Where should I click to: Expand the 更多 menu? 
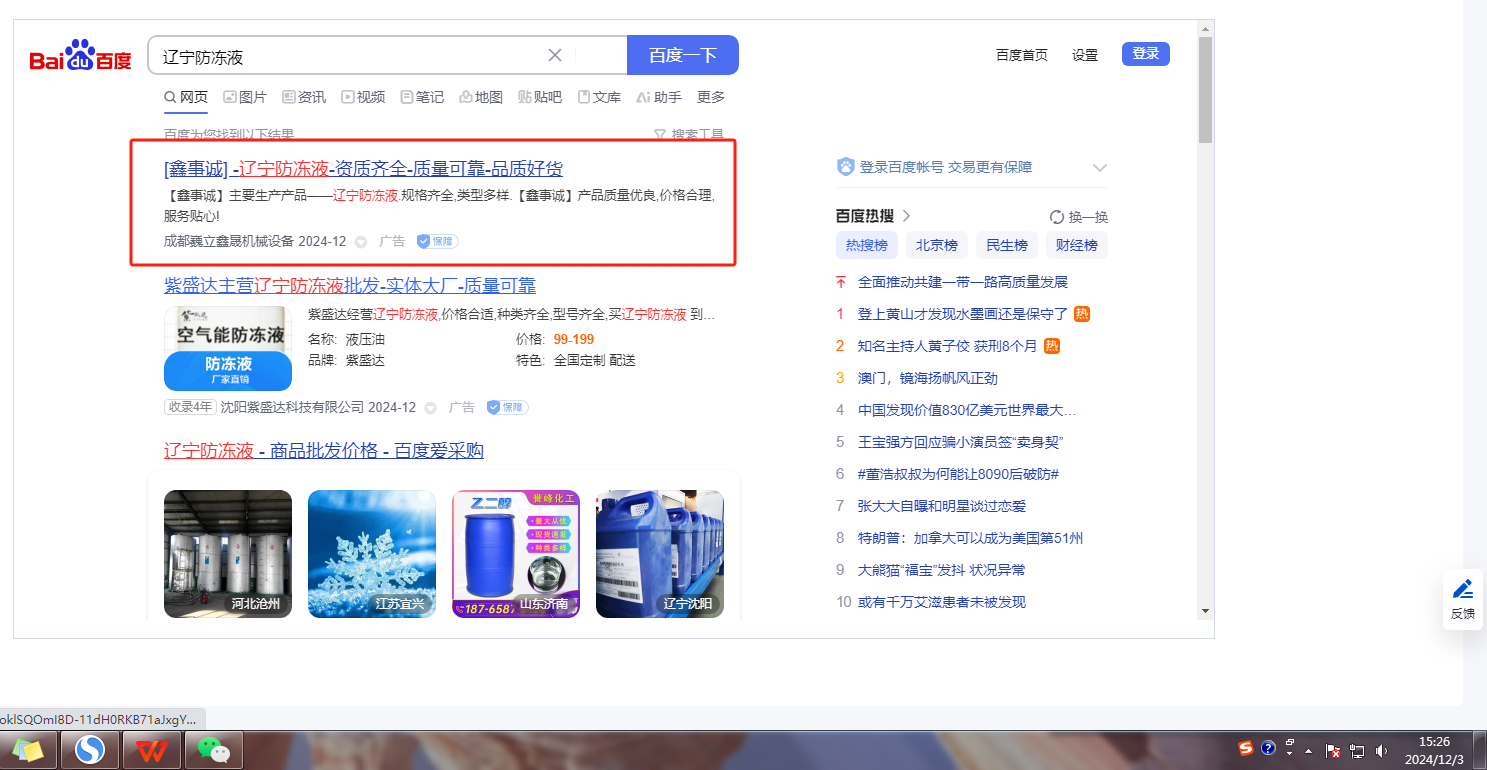(x=711, y=97)
